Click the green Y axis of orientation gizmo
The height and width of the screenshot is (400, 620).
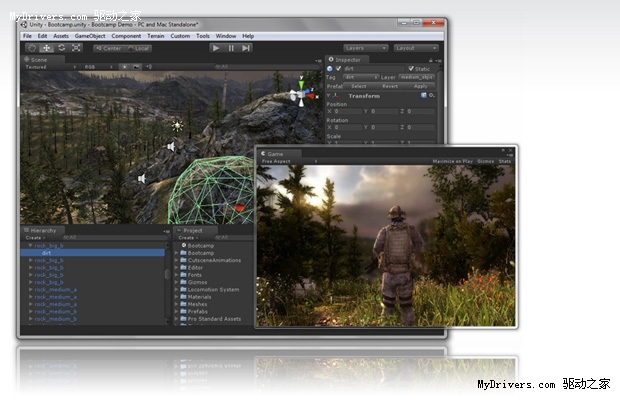(301, 84)
